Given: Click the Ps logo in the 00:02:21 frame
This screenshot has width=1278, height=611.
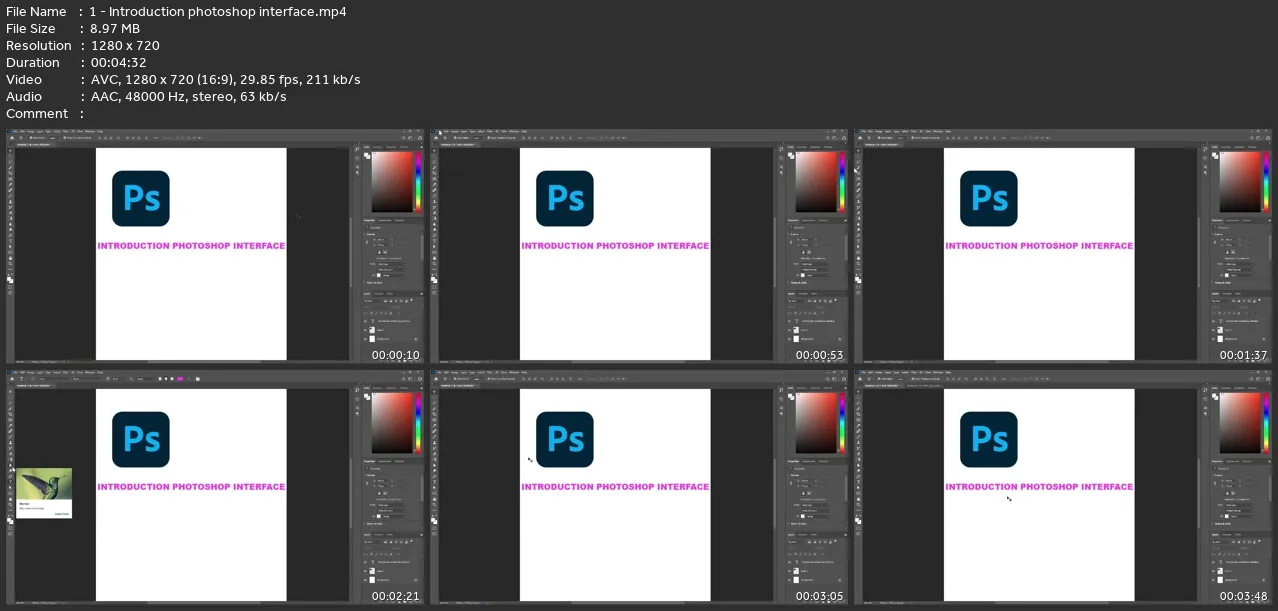Looking at the screenshot, I should point(141,440).
